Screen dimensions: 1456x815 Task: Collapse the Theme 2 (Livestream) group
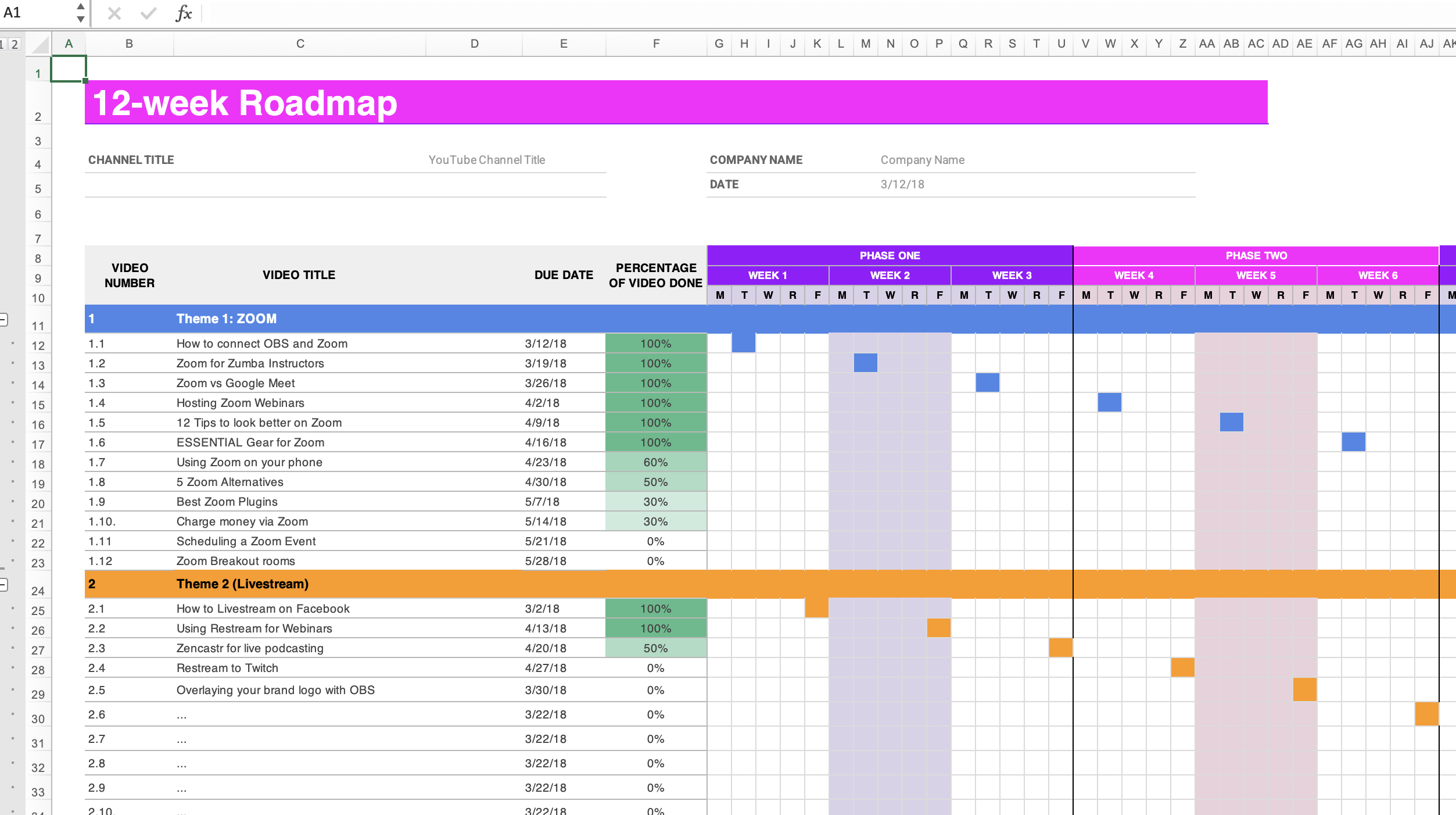pyautogui.click(x=3, y=584)
